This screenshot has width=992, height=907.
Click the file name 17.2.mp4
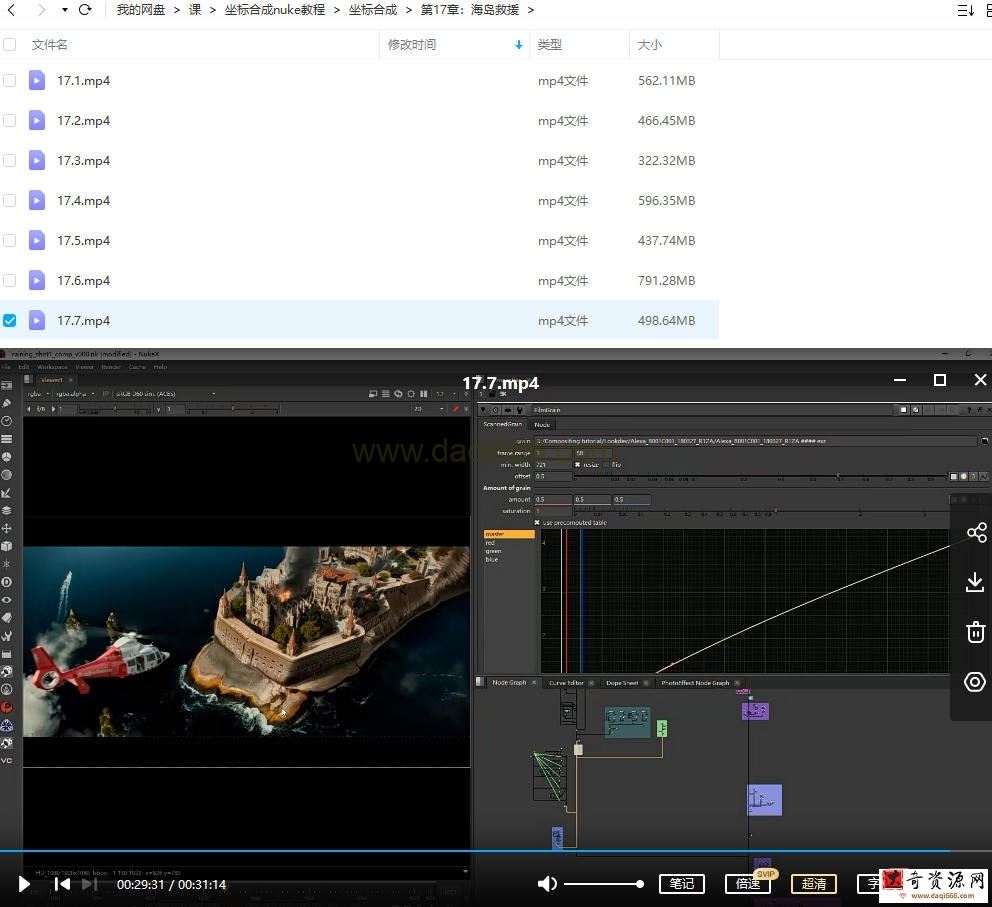[84, 120]
